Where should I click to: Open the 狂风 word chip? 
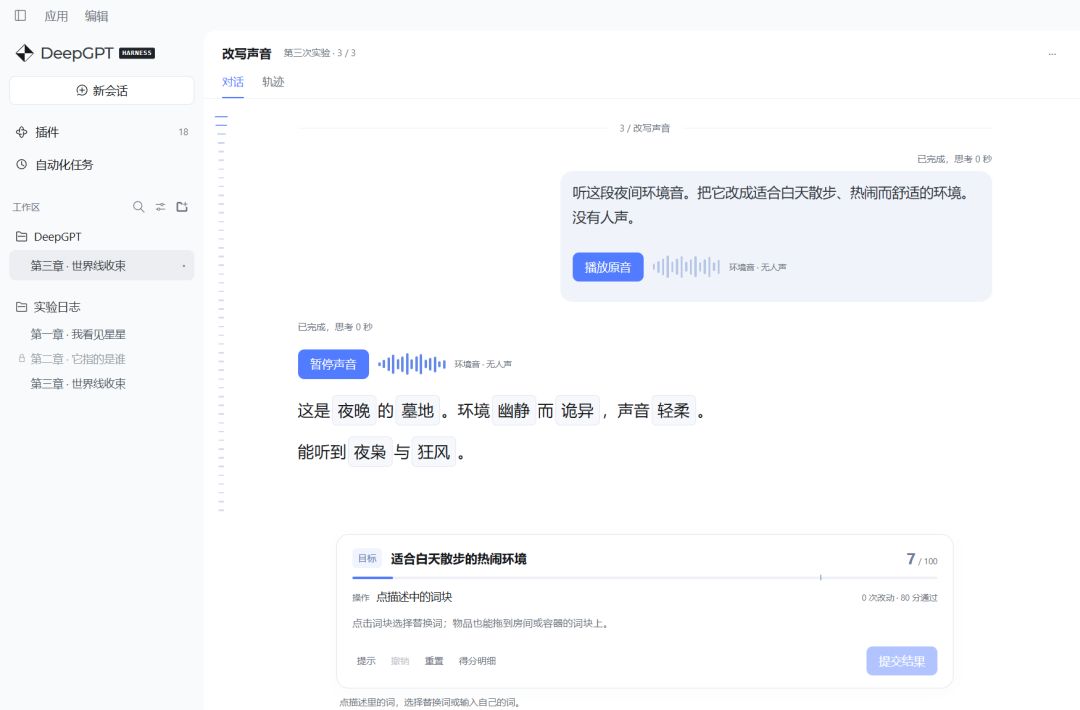tap(433, 452)
